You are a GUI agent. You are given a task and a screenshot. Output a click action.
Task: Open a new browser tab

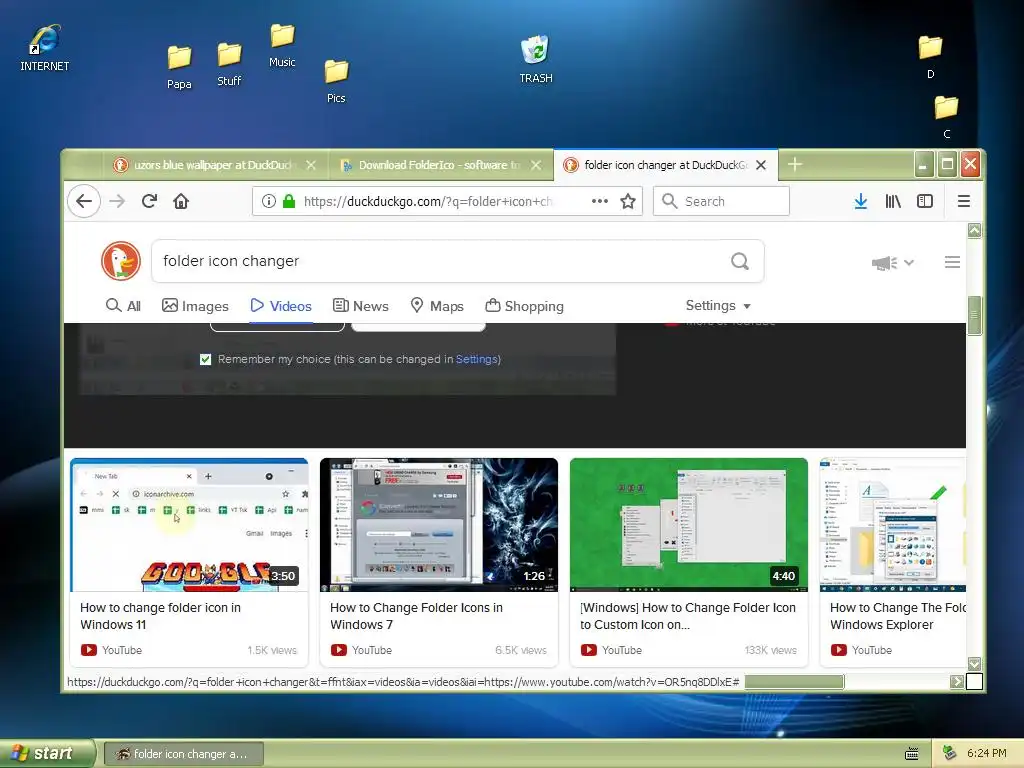click(x=795, y=165)
